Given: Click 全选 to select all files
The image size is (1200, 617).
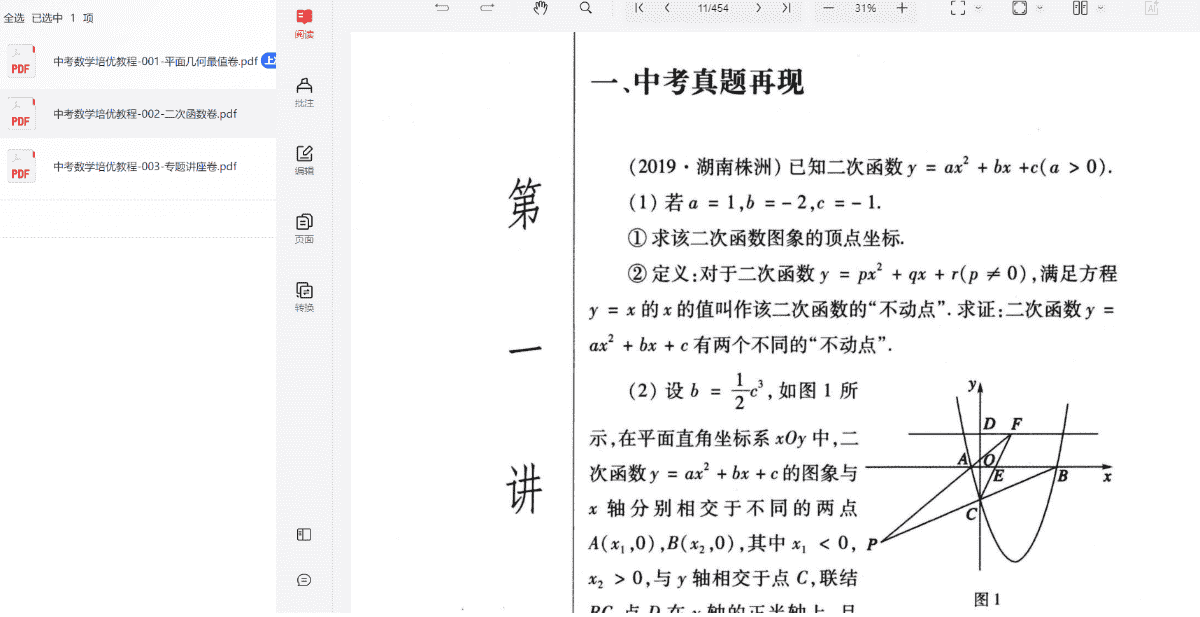Looking at the screenshot, I should click(x=15, y=18).
